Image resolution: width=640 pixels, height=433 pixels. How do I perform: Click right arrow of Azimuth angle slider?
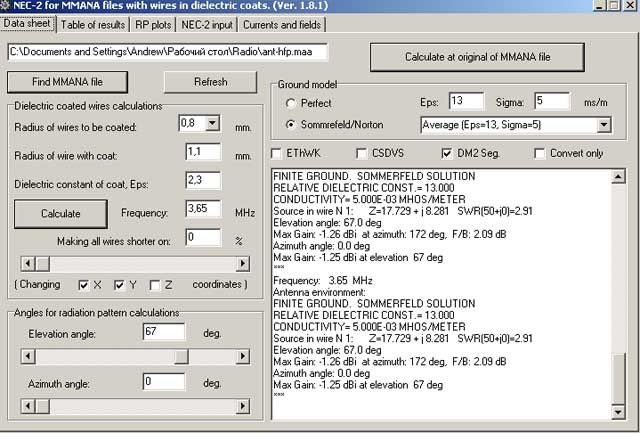[x=243, y=406]
